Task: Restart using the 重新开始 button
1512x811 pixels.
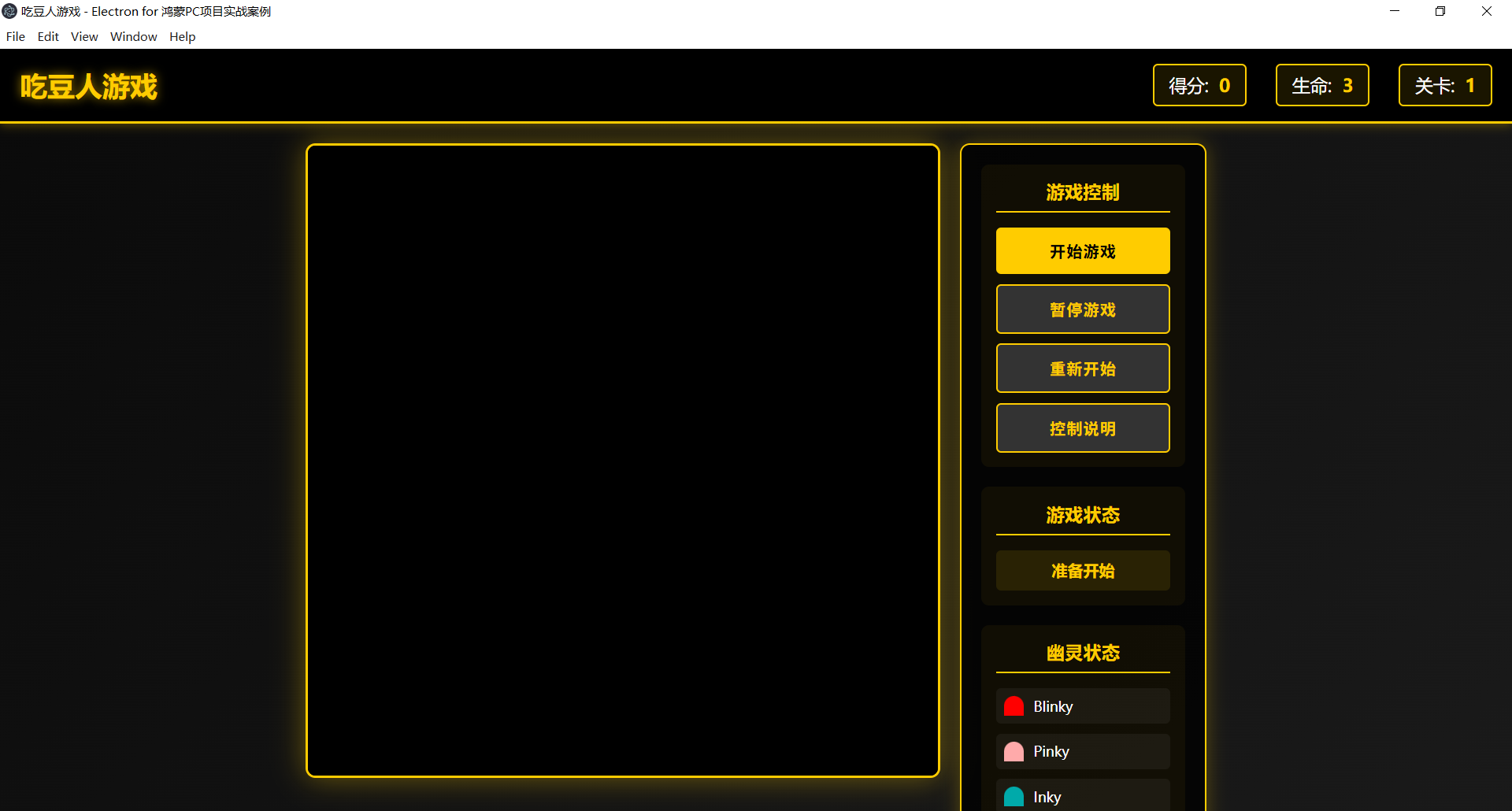Action: [x=1083, y=368]
